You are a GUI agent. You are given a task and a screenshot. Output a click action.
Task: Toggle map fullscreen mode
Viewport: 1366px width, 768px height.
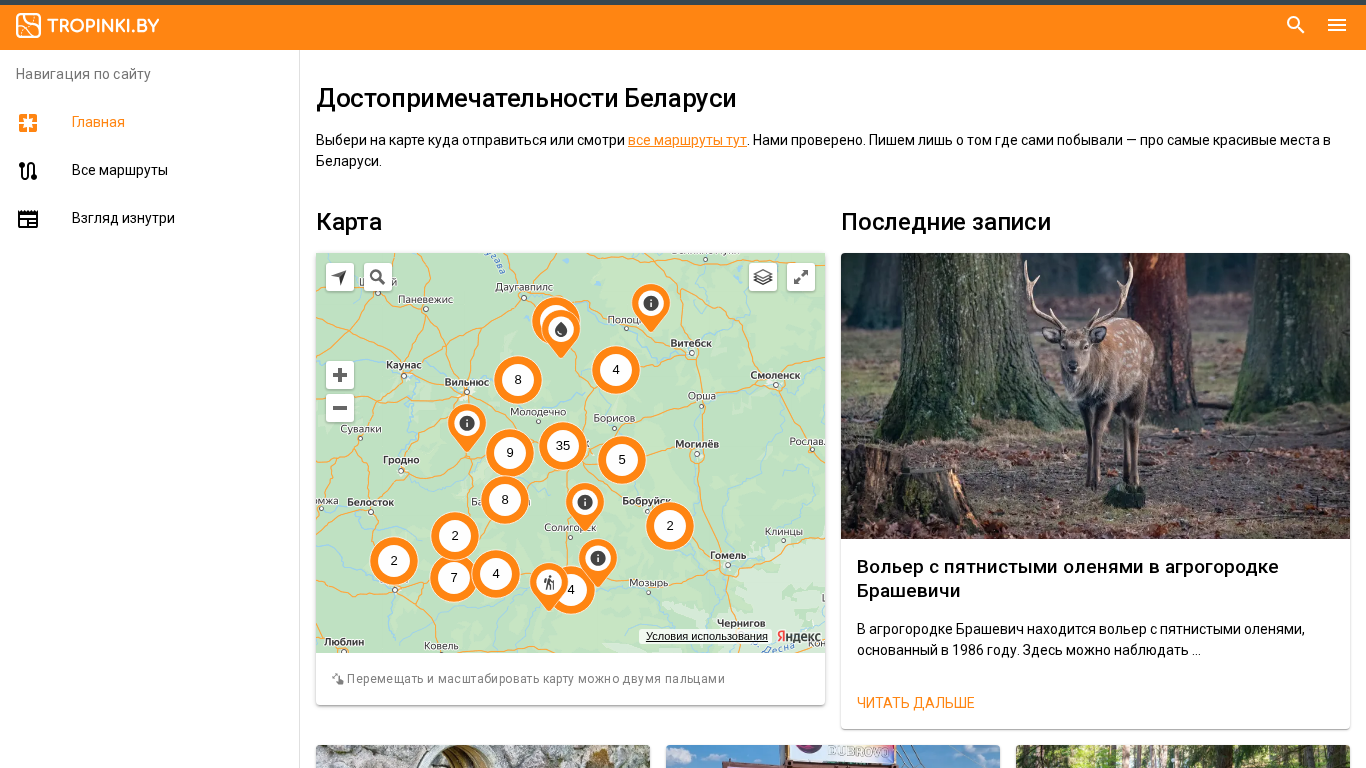coord(801,277)
